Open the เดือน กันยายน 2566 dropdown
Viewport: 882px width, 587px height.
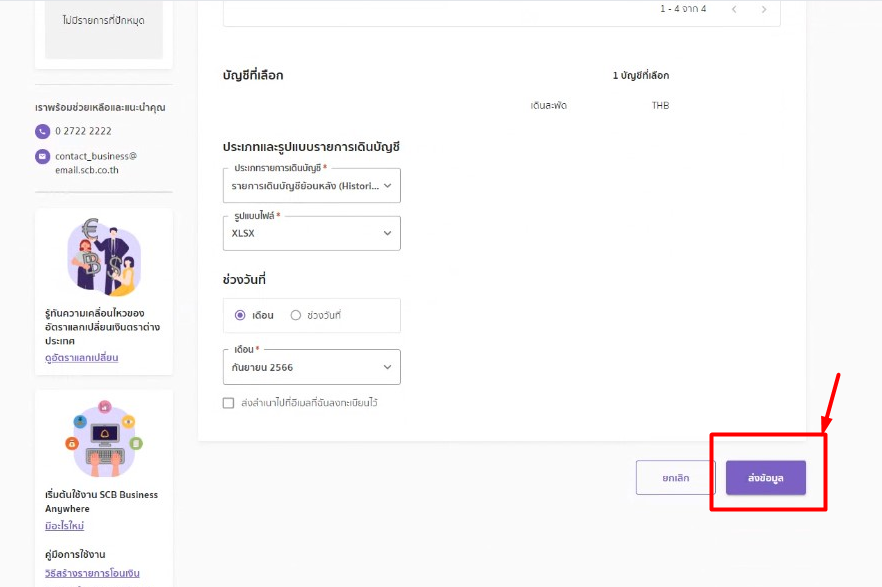[312, 367]
